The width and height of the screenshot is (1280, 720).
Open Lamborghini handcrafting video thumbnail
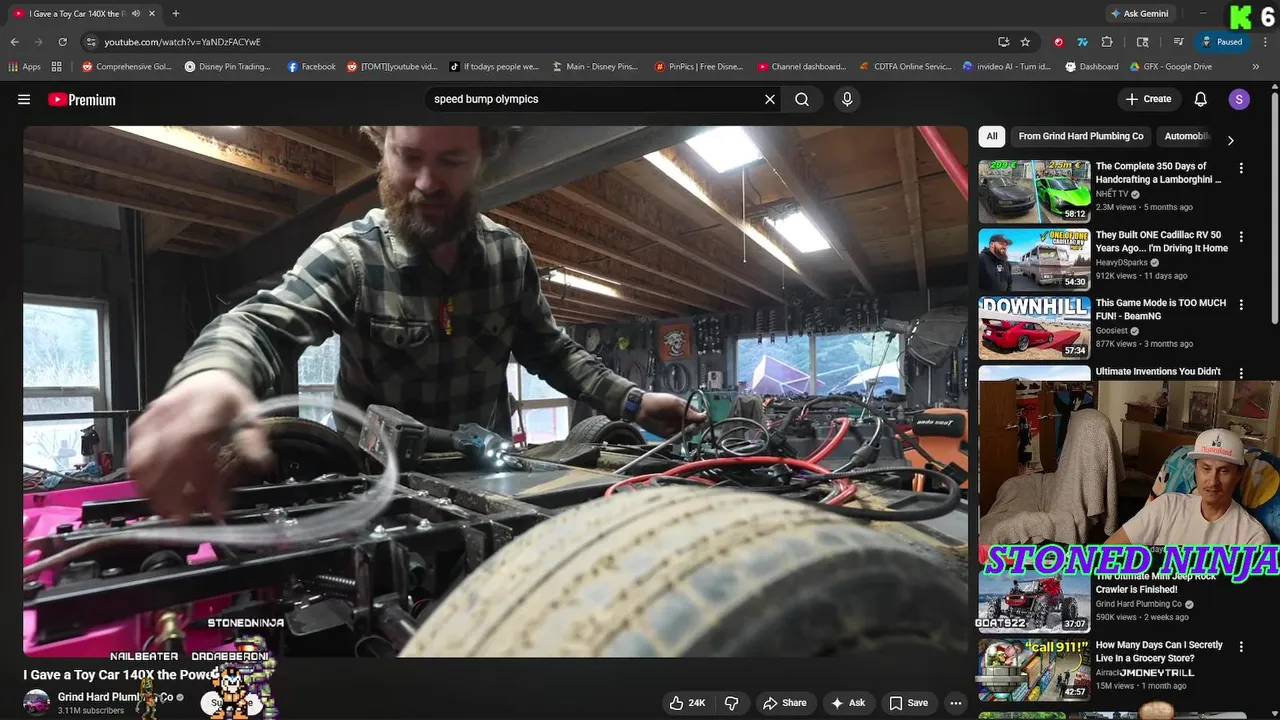click(x=1034, y=191)
